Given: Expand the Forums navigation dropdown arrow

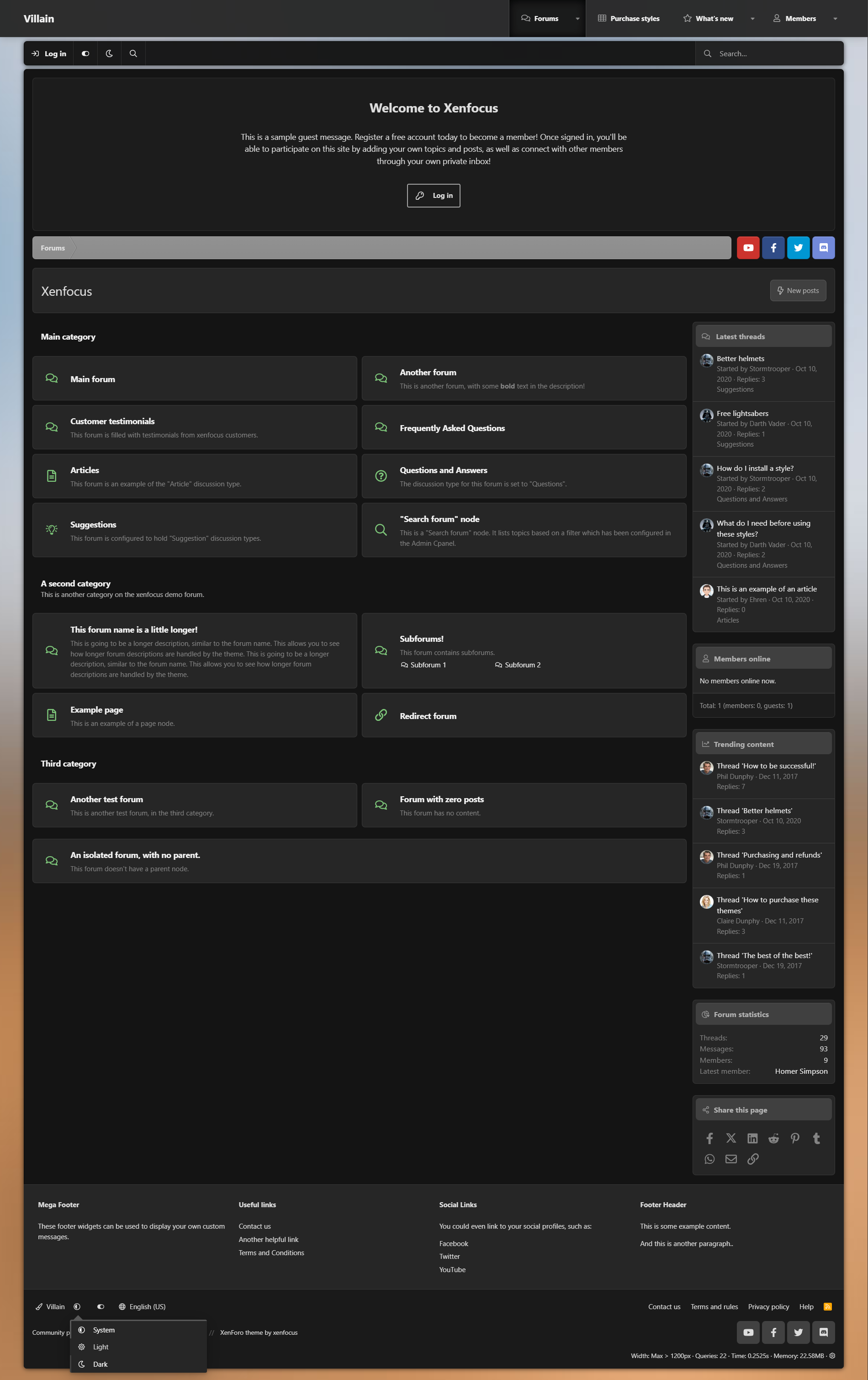Looking at the screenshot, I should pos(577,19).
